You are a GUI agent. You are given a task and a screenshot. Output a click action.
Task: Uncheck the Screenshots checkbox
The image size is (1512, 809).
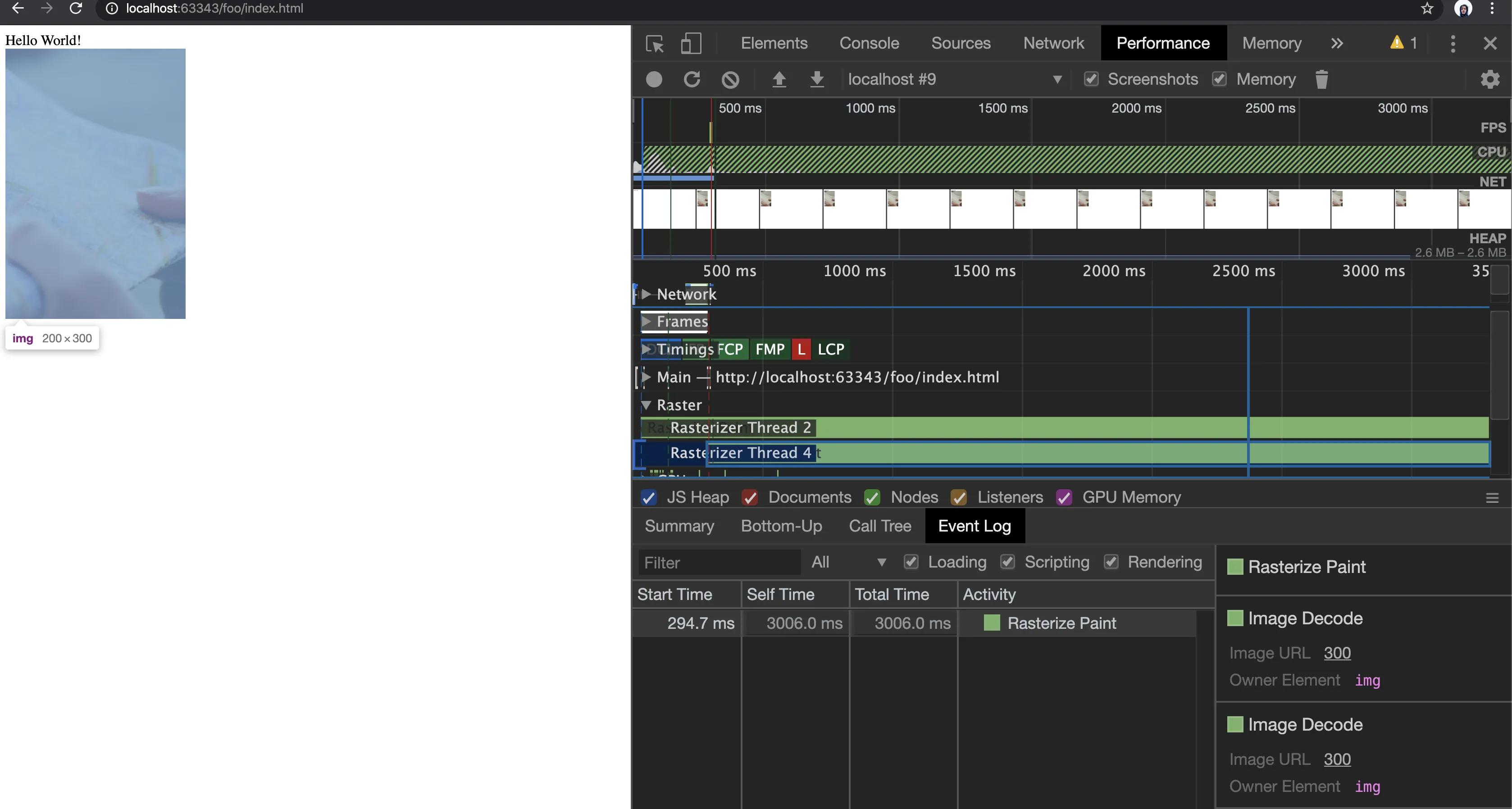click(1091, 79)
